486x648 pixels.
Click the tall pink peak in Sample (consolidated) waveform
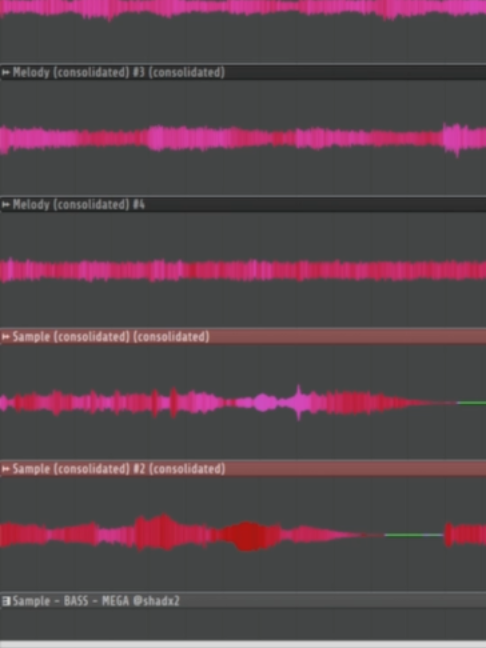tap(298, 402)
